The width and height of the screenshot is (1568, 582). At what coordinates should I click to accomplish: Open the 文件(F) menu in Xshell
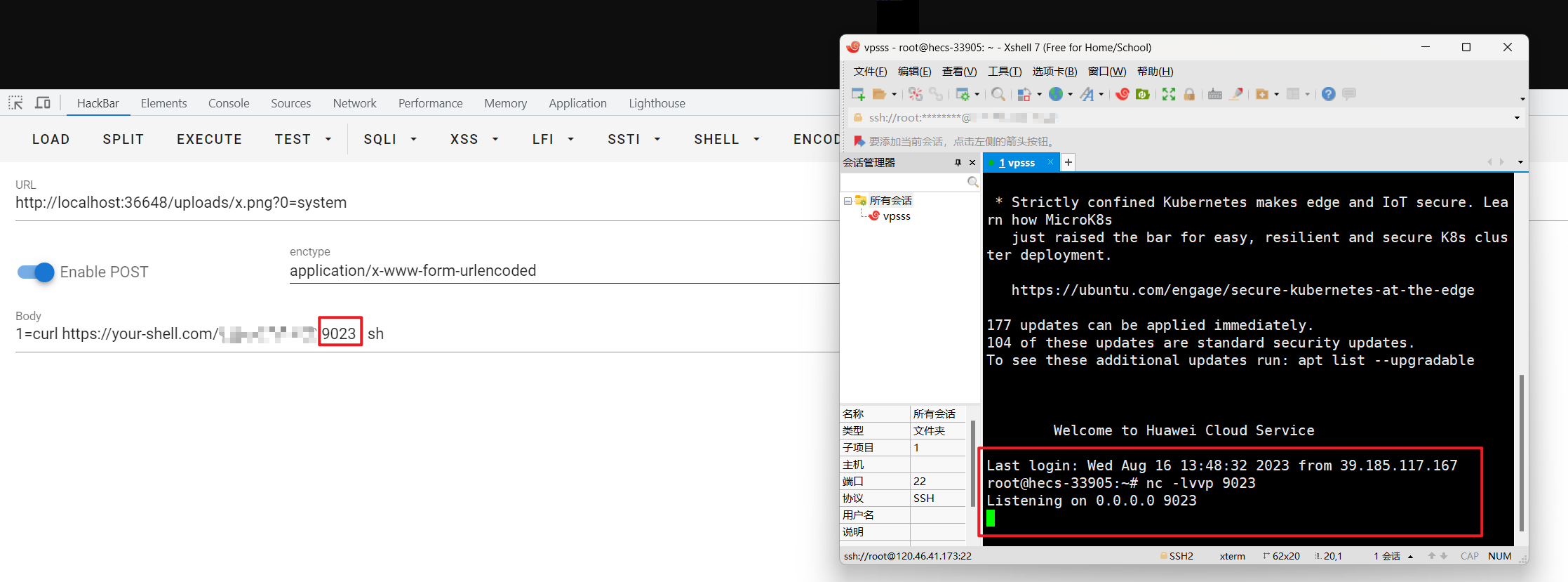(870, 72)
